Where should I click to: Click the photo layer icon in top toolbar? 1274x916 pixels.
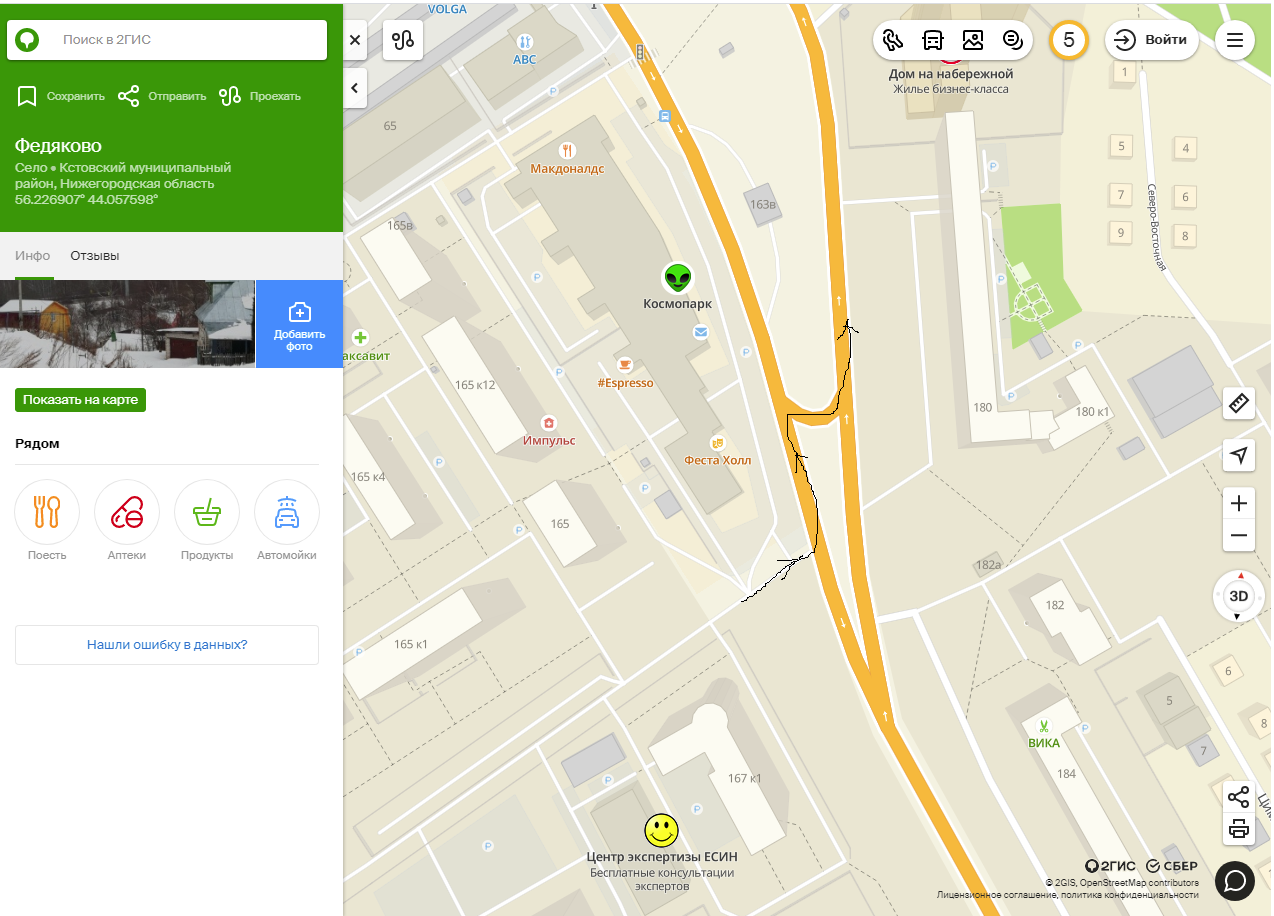[973, 40]
